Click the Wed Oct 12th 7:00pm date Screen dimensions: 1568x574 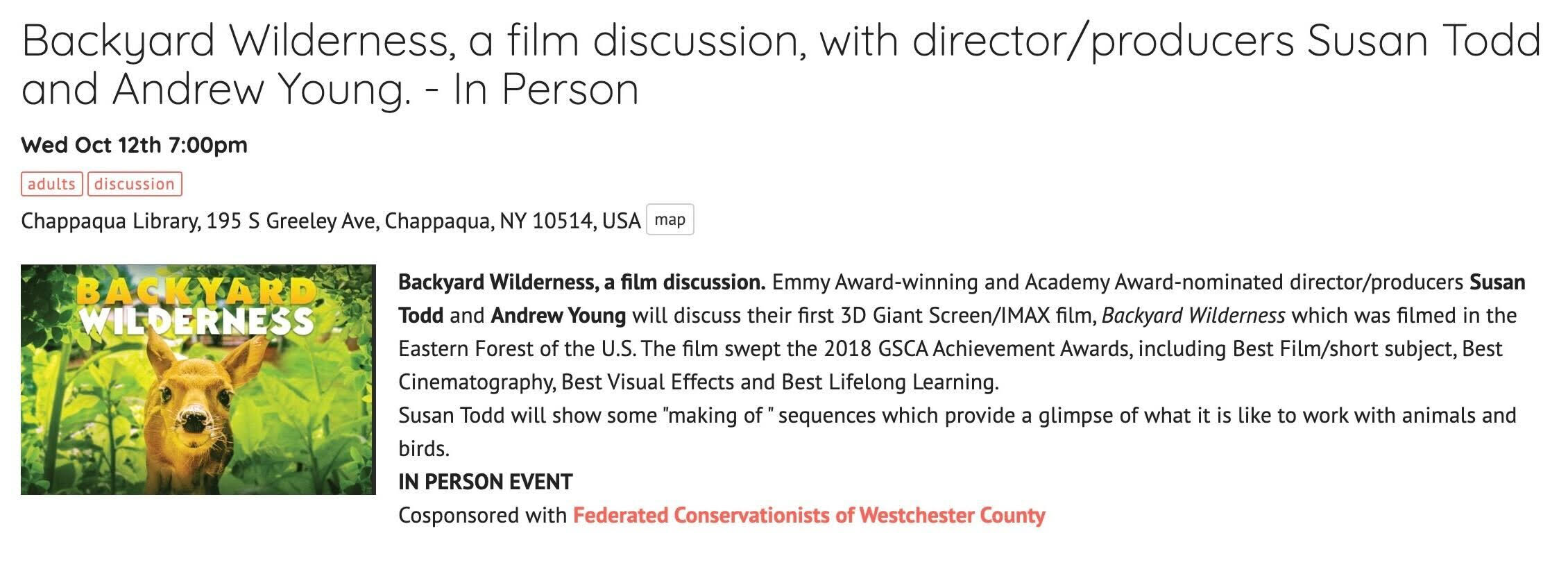tap(135, 145)
